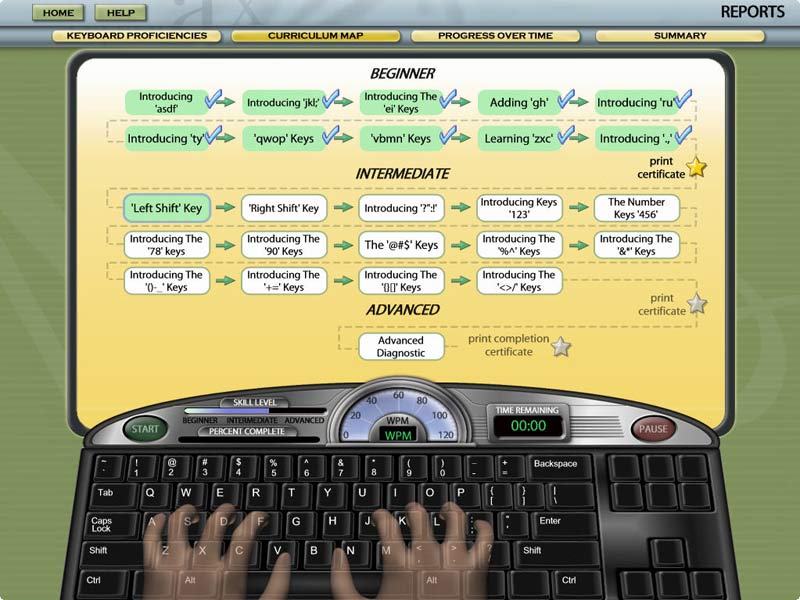Screen dimensions: 800x600
Task: Click checkmark on Introducing 'jkl;' lesson
Action: 331,98
